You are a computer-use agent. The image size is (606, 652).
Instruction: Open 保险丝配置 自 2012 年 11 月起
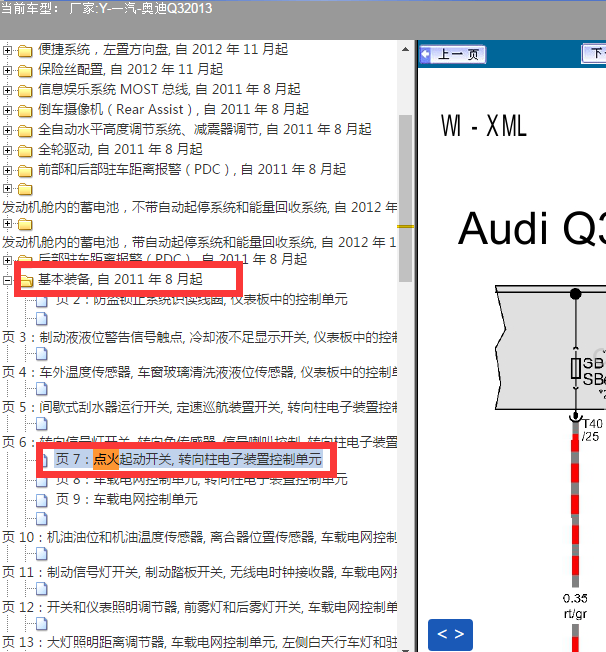[131, 69]
